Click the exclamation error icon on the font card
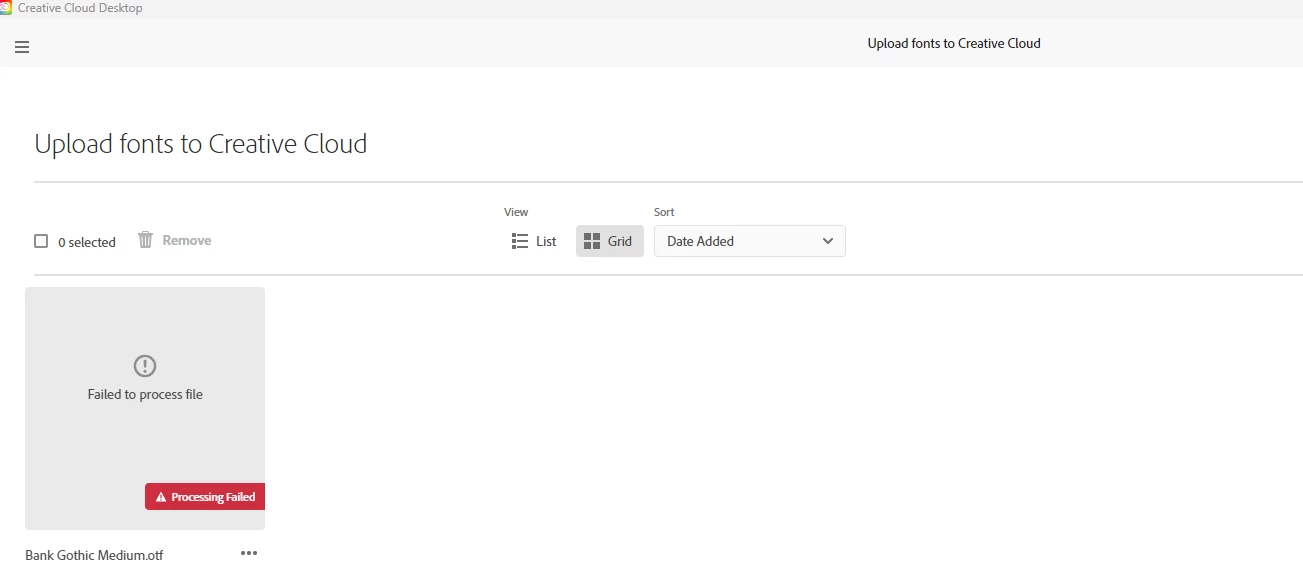Image resolution: width=1303 pixels, height=583 pixels. (x=145, y=366)
